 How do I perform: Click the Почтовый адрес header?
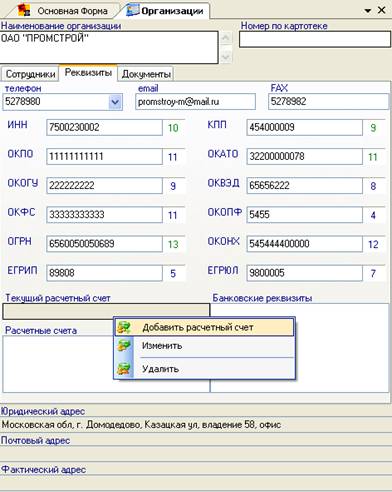pyautogui.click(x=36, y=441)
